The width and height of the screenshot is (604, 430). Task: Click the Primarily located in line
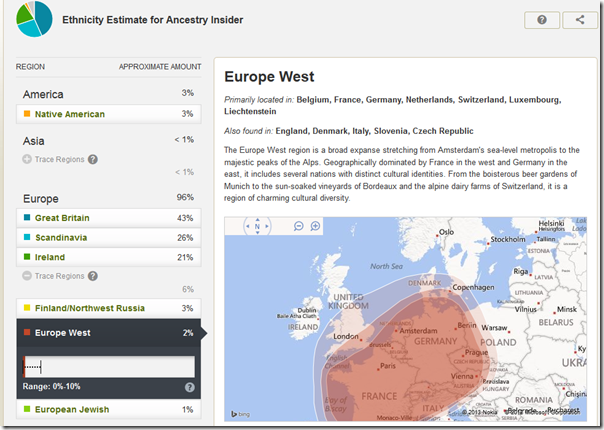[x=393, y=106]
